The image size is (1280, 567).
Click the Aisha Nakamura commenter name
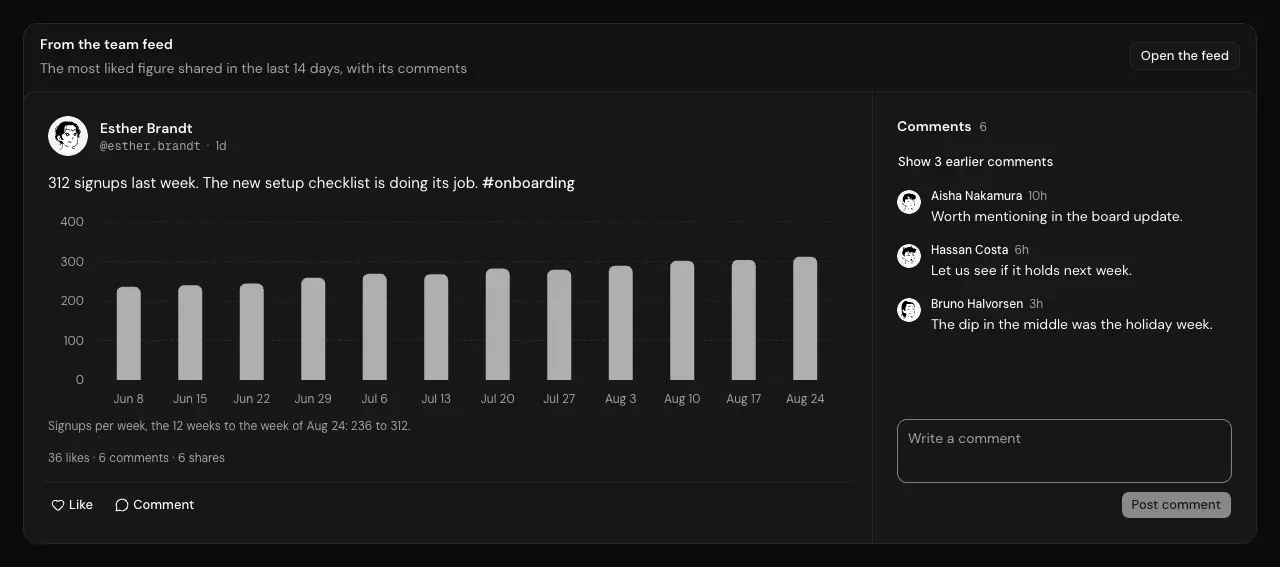976,196
